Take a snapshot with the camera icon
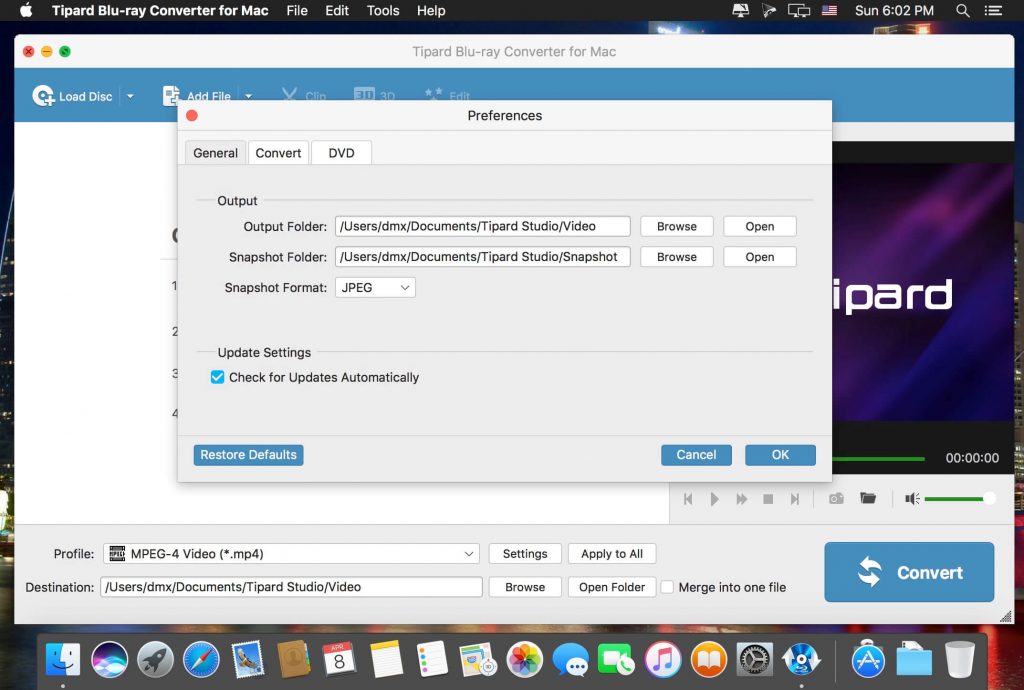This screenshot has width=1024, height=690. pos(836,498)
